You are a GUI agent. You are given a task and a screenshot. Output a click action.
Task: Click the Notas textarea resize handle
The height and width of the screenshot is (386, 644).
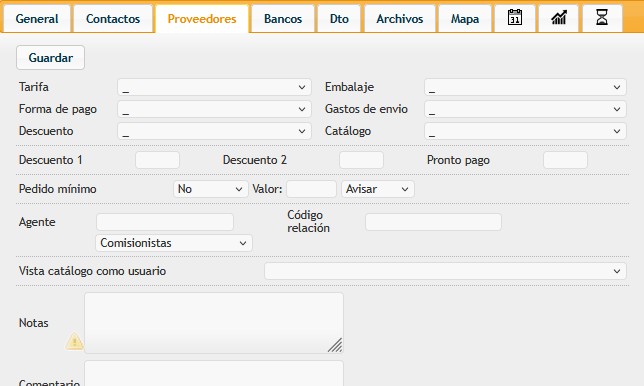coord(335,345)
